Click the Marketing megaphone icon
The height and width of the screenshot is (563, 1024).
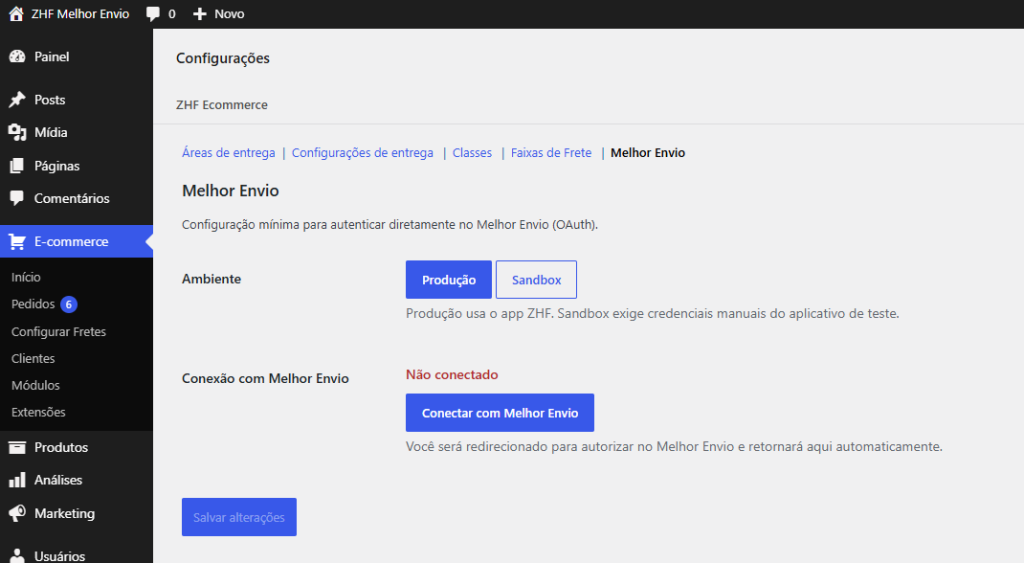pos(17,513)
